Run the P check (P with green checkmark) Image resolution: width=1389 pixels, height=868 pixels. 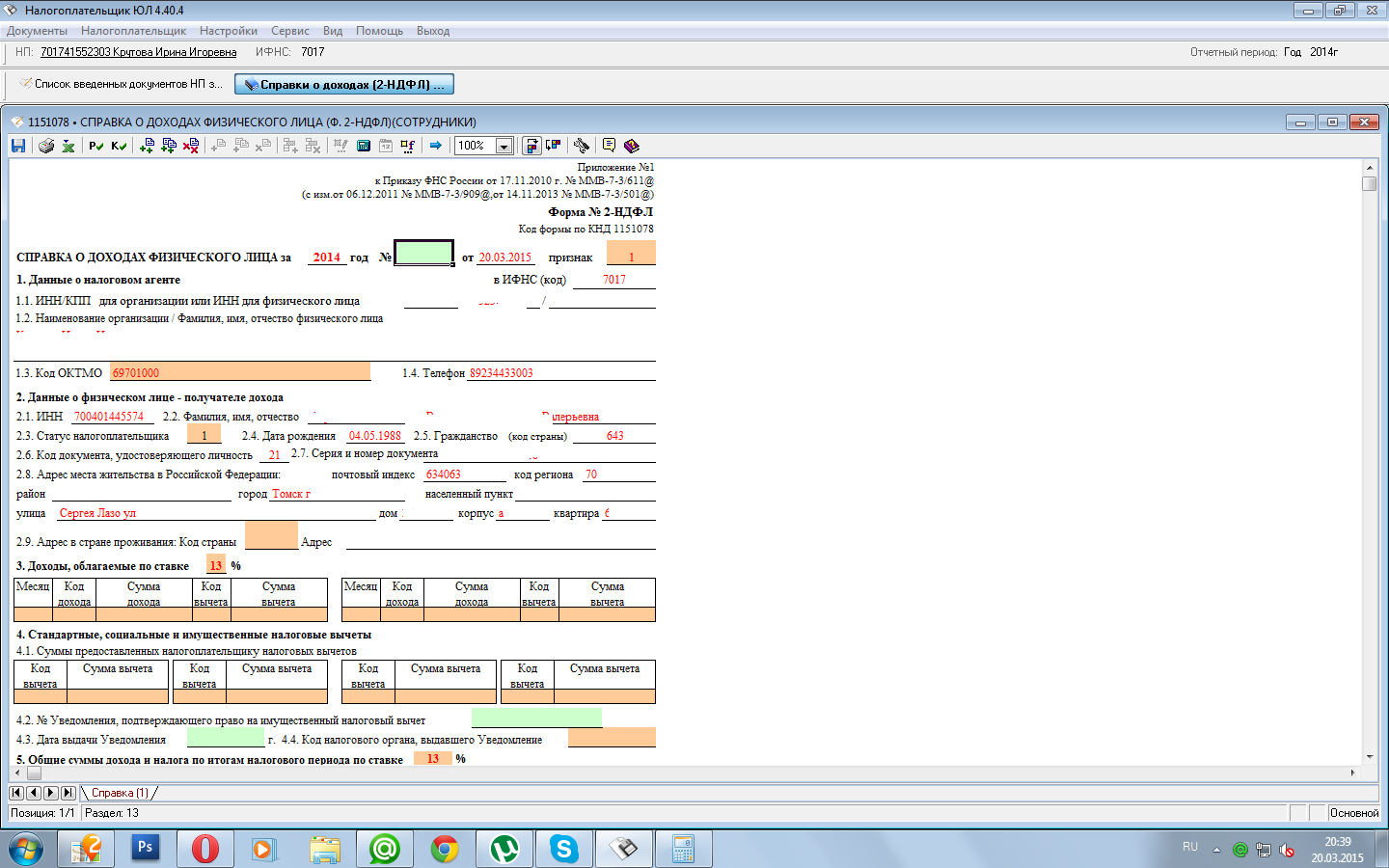[95, 146]
